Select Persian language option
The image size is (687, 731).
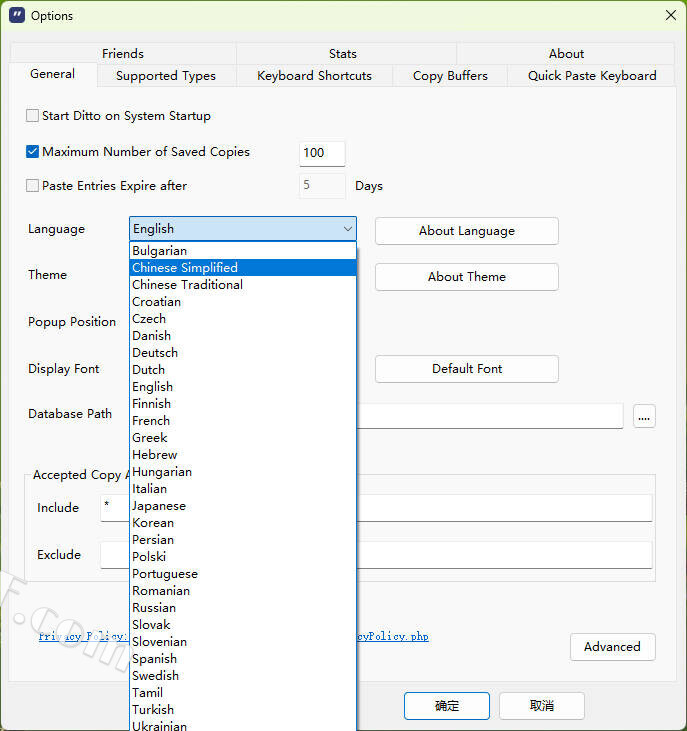coord(243,540)
